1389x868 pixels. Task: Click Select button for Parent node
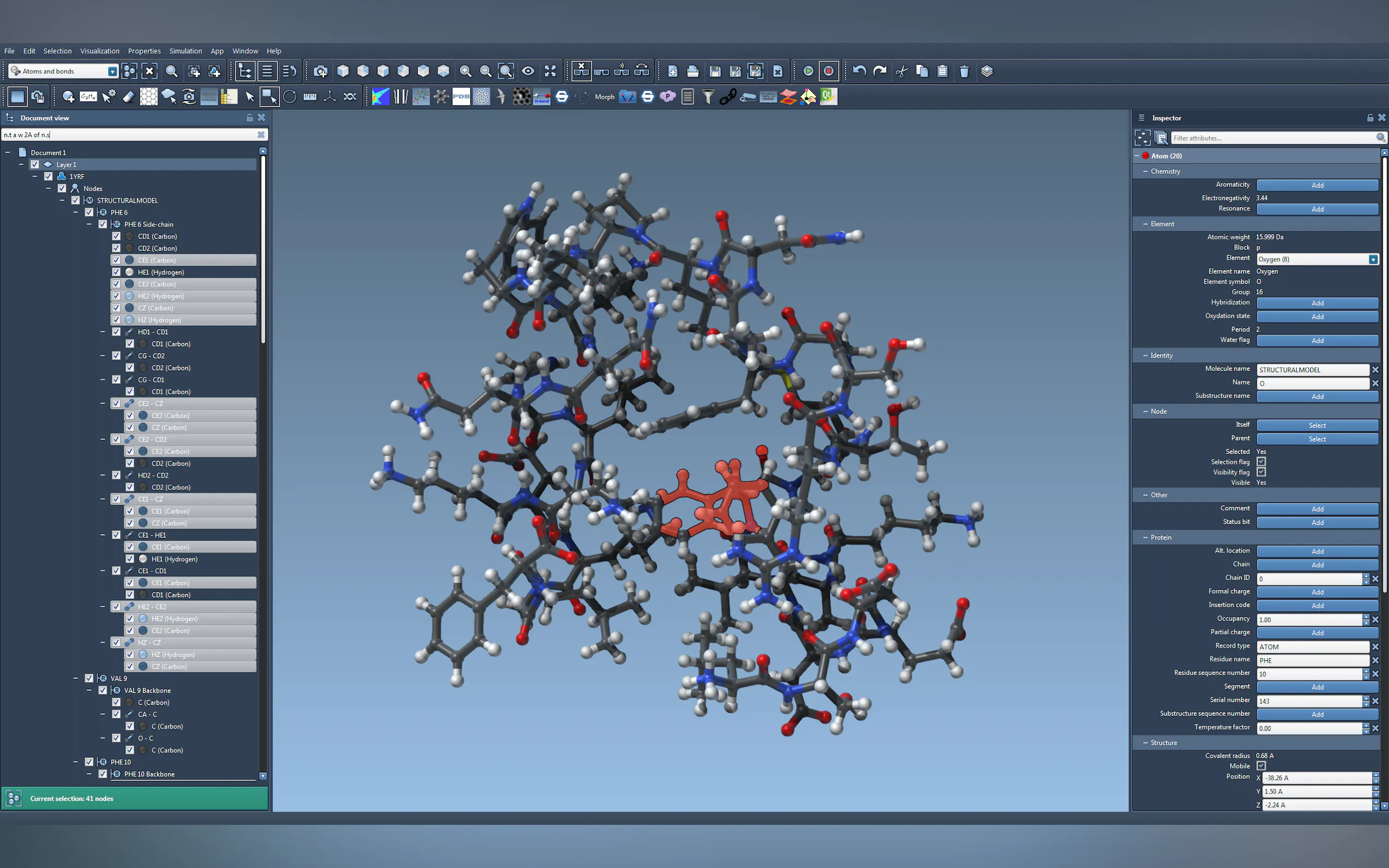(1317, 439)
